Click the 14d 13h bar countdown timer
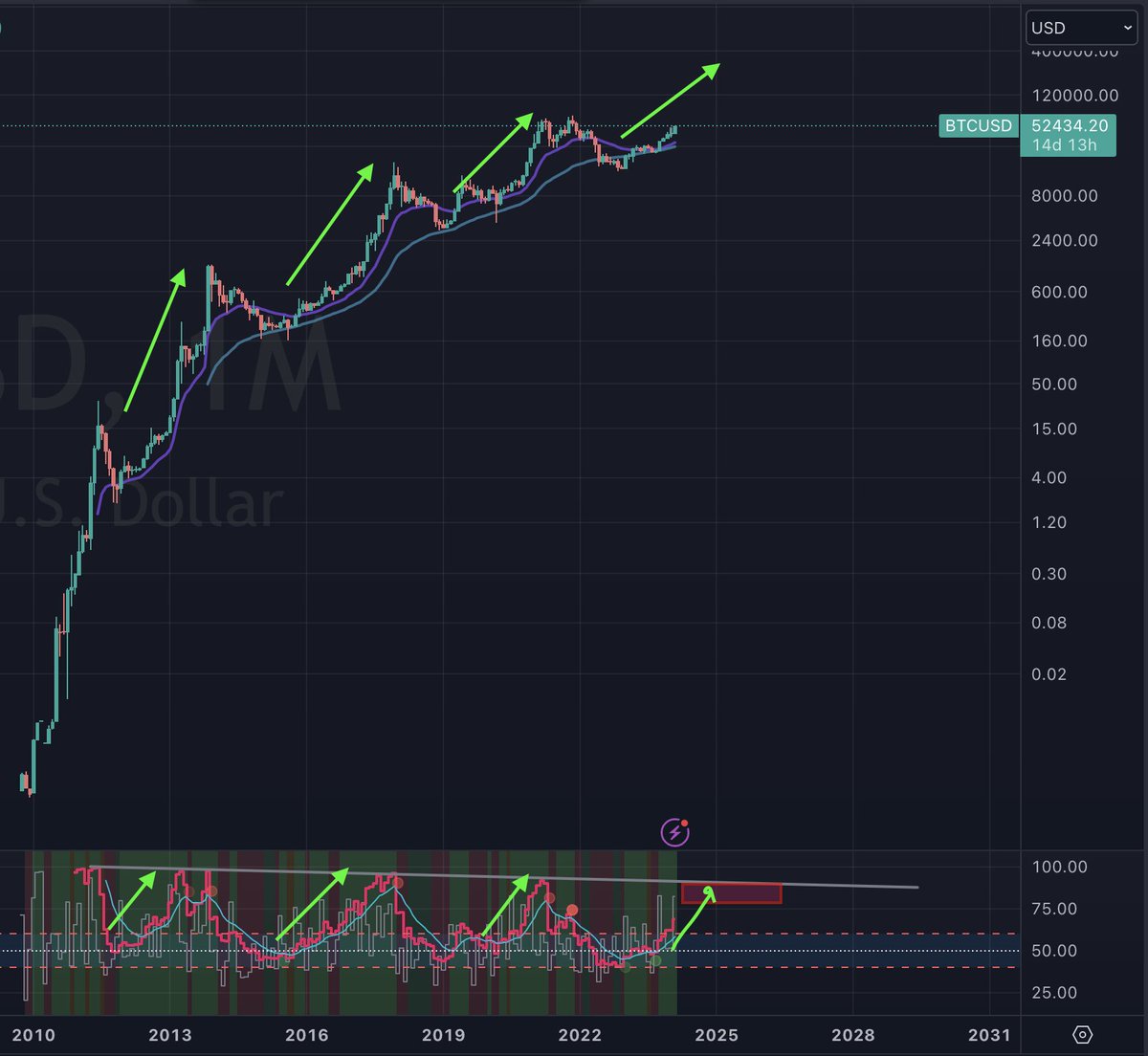The image size is (1148, 1056). 1069,143
